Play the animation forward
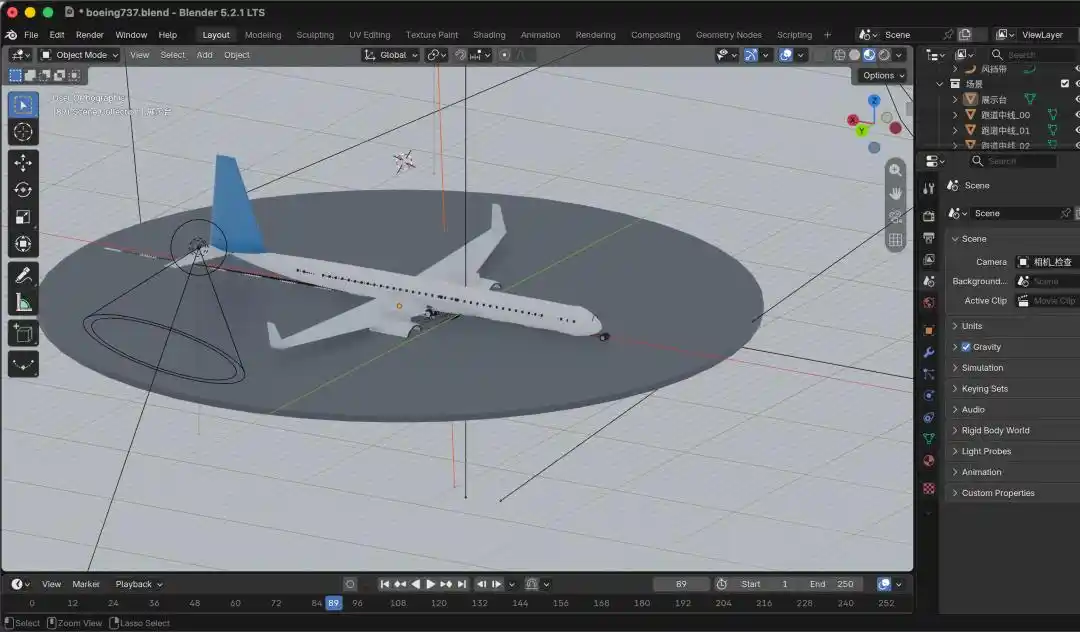 click(x=430, y=584)
